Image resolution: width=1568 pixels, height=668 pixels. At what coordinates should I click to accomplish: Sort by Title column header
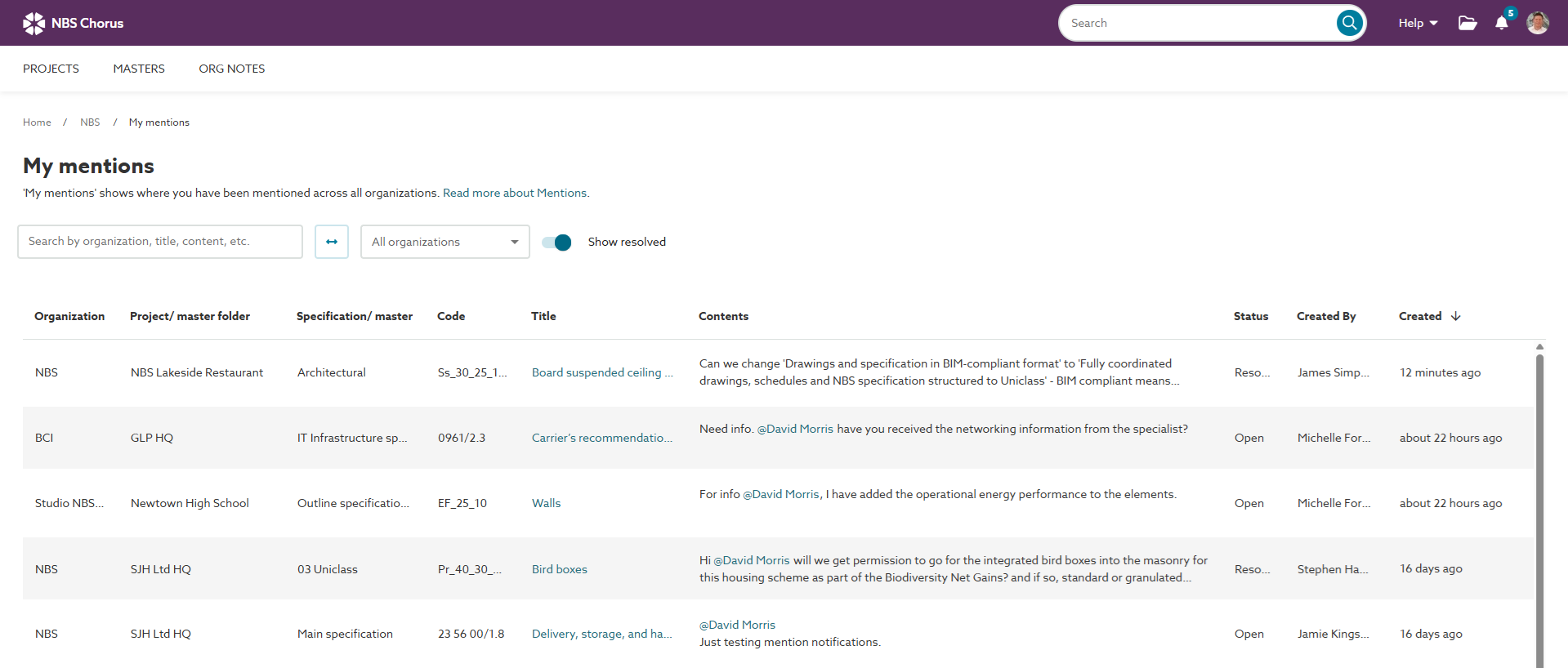click(x=543, y=316)
